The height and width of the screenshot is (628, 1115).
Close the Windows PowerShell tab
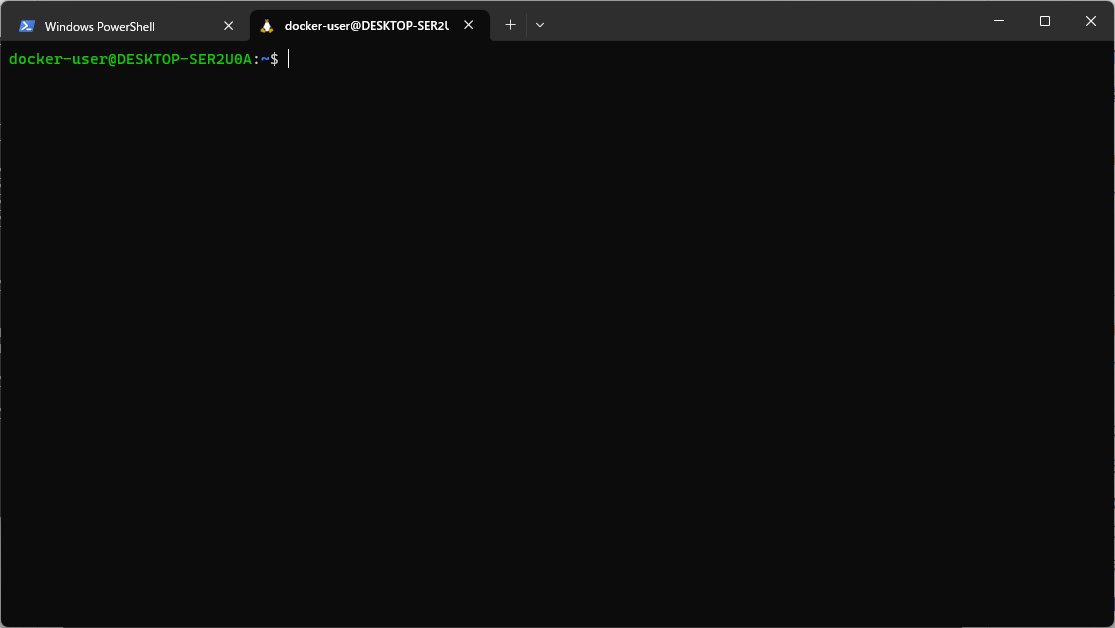click(228, 24)
